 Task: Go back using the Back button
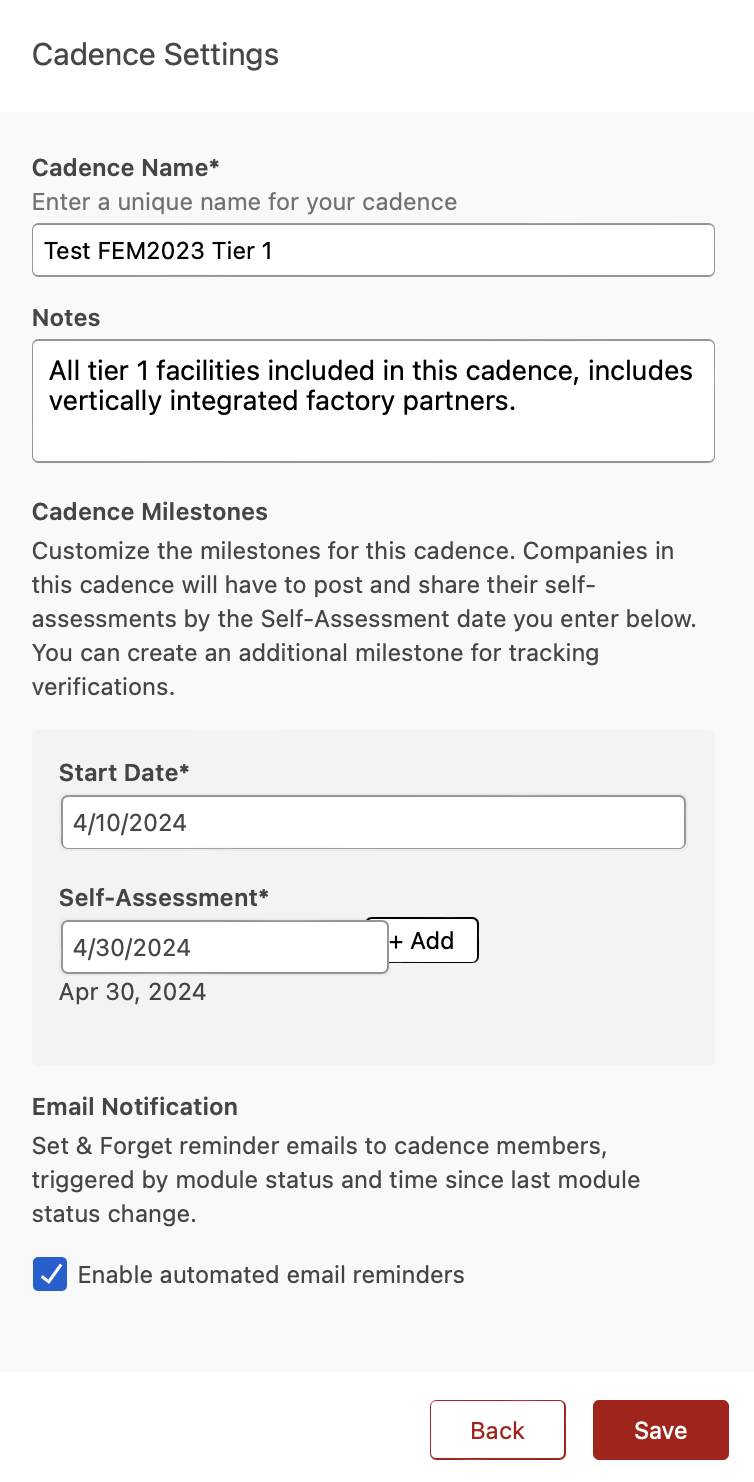click(x=498, y=1430)
